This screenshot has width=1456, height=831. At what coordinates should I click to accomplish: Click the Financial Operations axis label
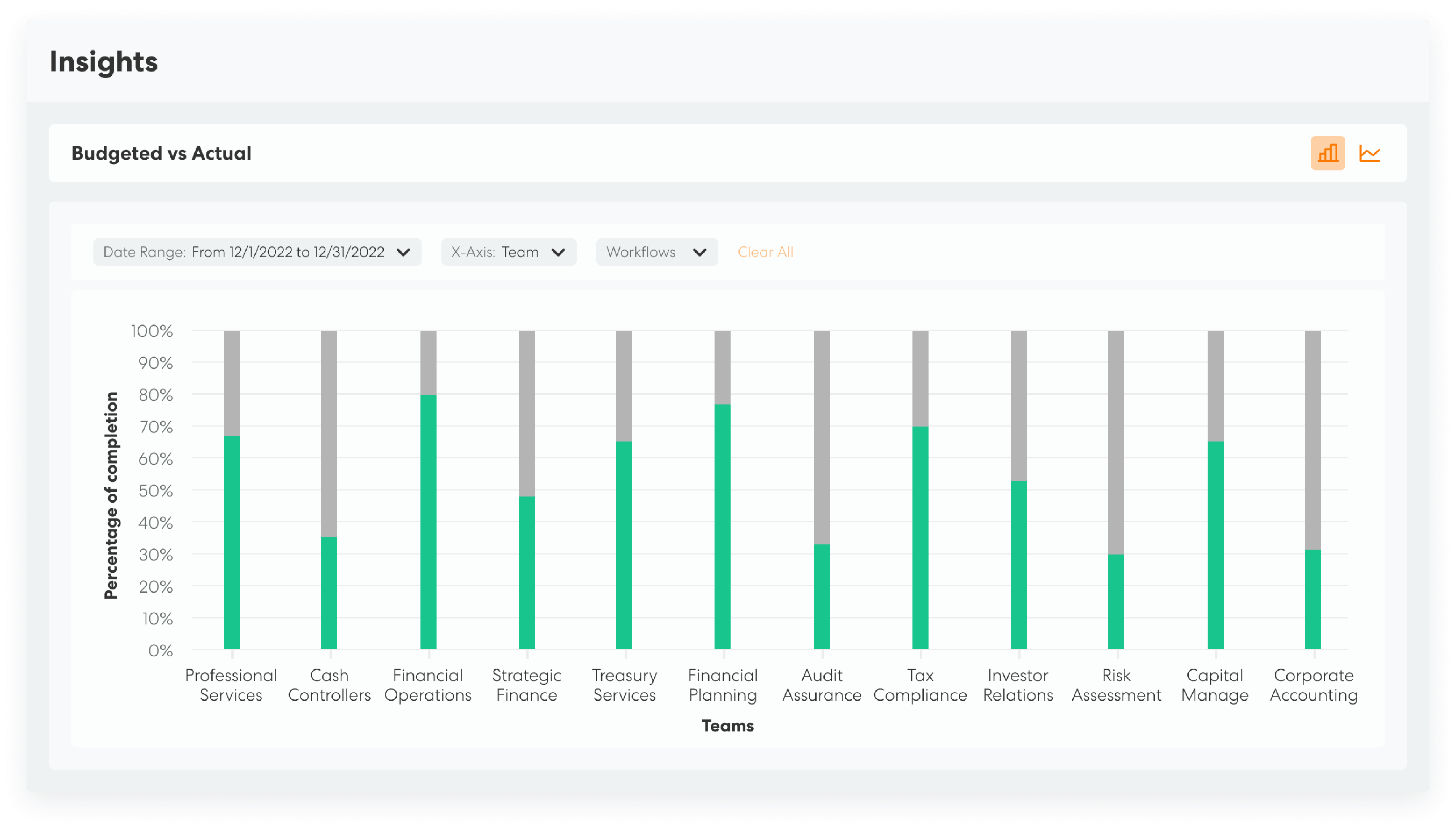[428, 685]
